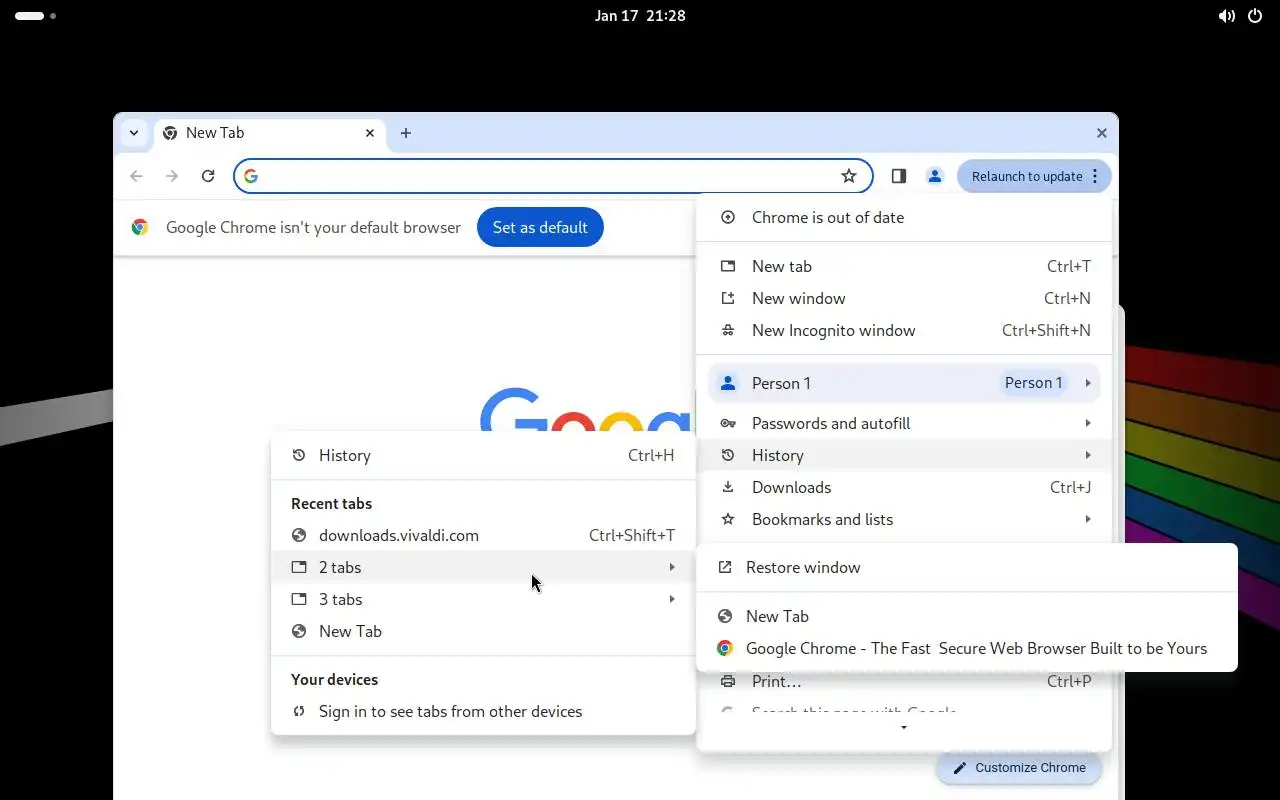This screenshot has width=1280, height=800.
Task: Close the New Tab tab with its X
Action: (370, 133)
